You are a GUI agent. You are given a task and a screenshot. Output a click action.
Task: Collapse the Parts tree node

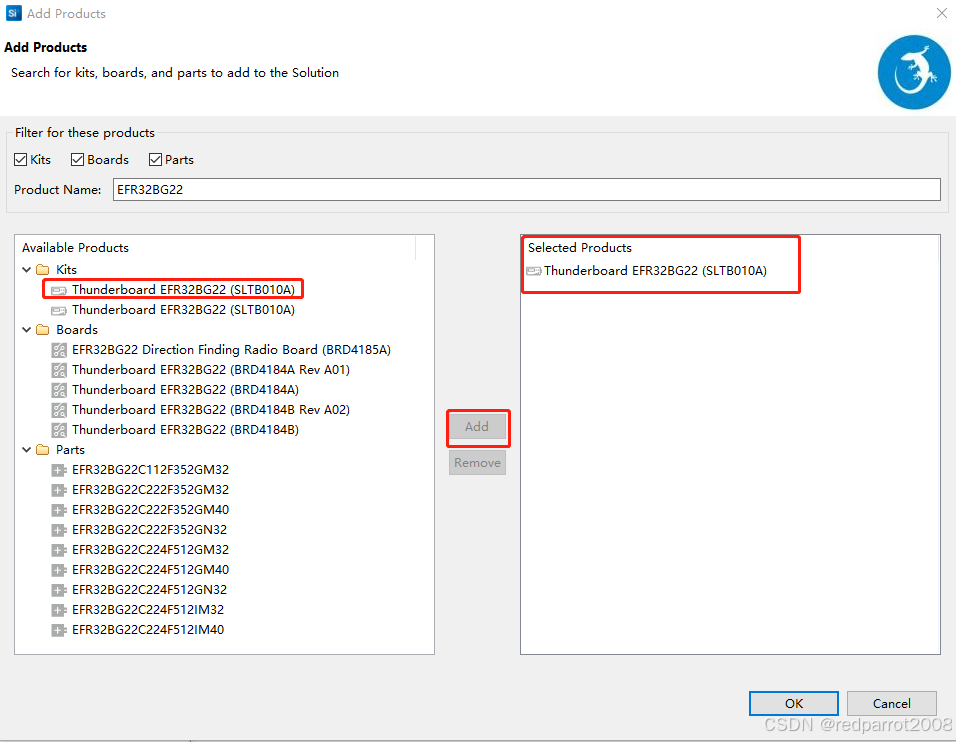(x=27, y=450)
